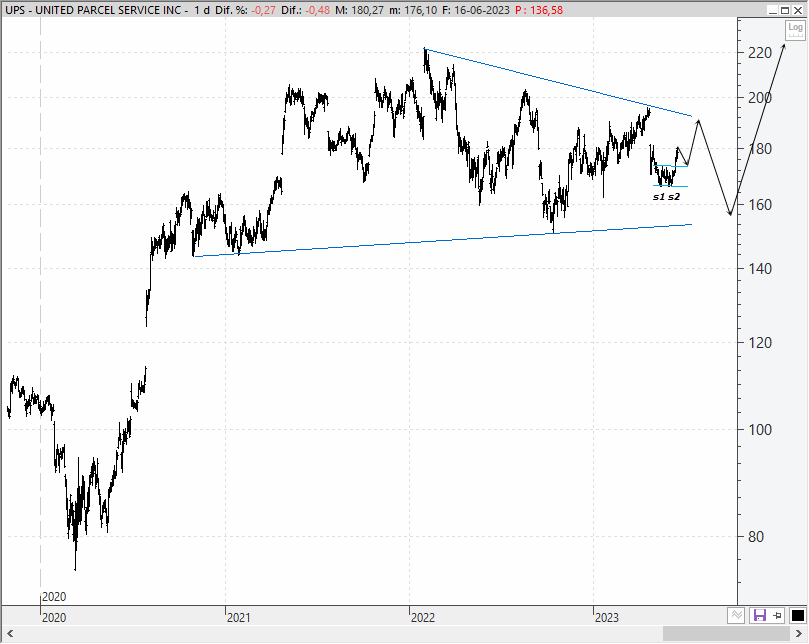Image resolution: width=809 pixels, height=644 pixels.
Task: Close the UPS chart window
Action: pos(798,10)
